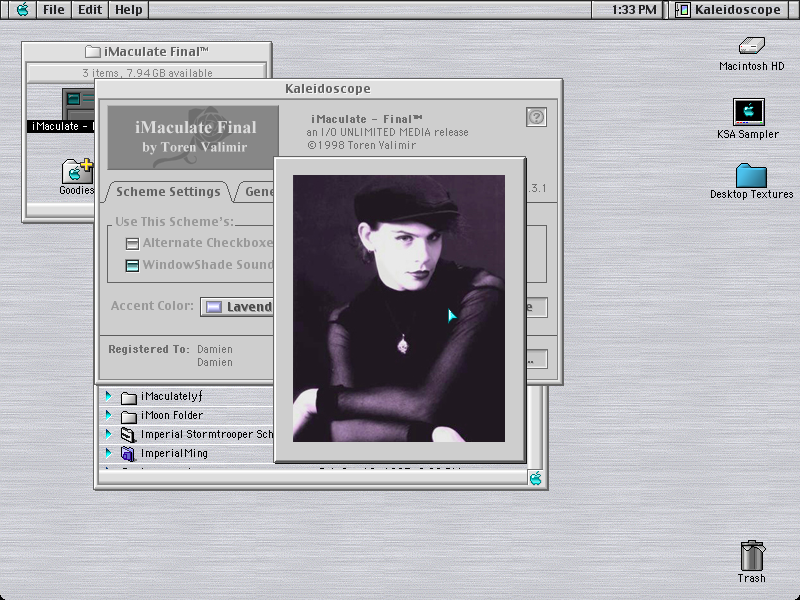Open the Help menu
This screenshot has width=800, height=600.
[129, 10]
